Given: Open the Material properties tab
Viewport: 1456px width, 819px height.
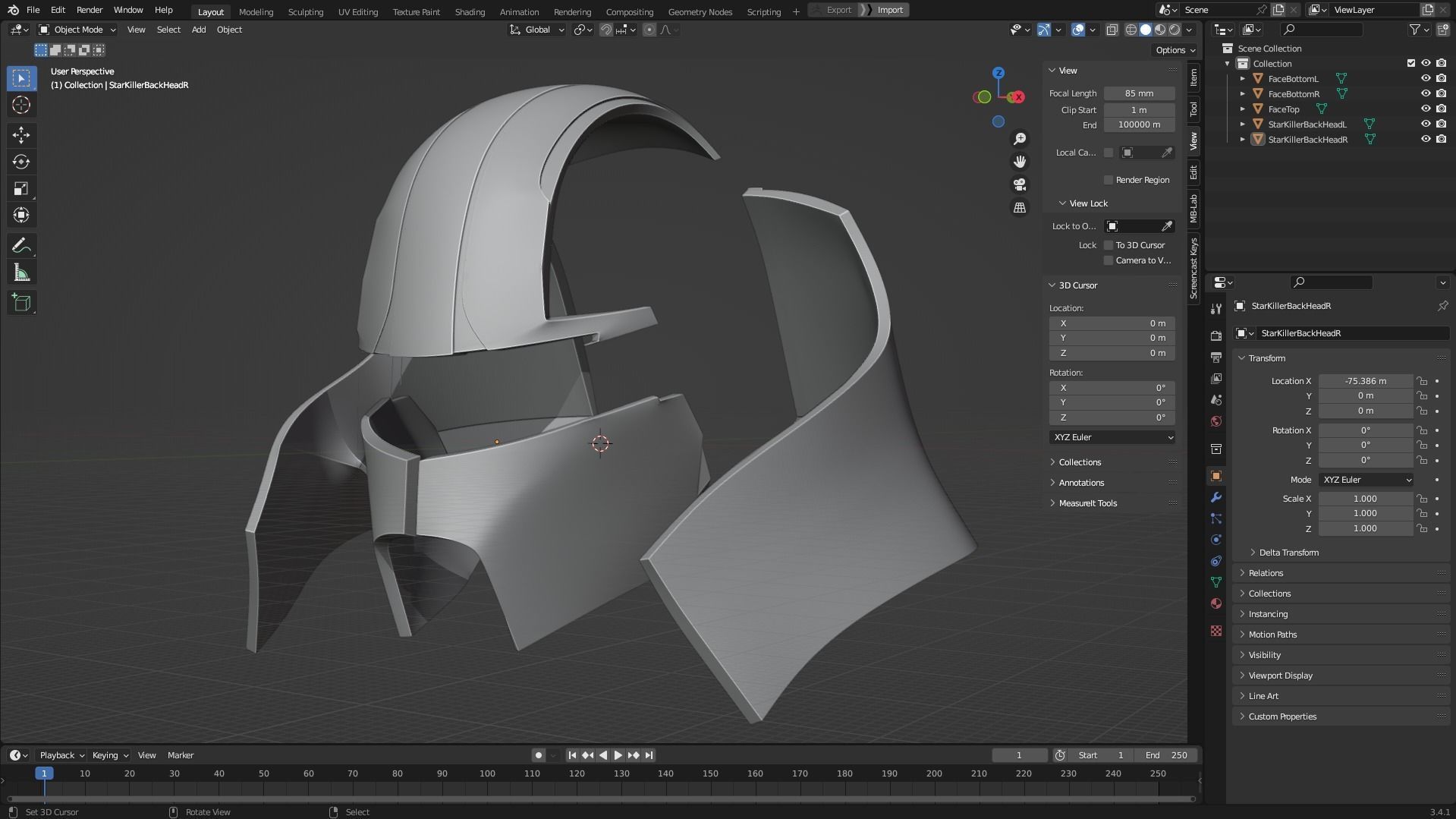Looking at the screenshot, I should (x=1216, y=603).
